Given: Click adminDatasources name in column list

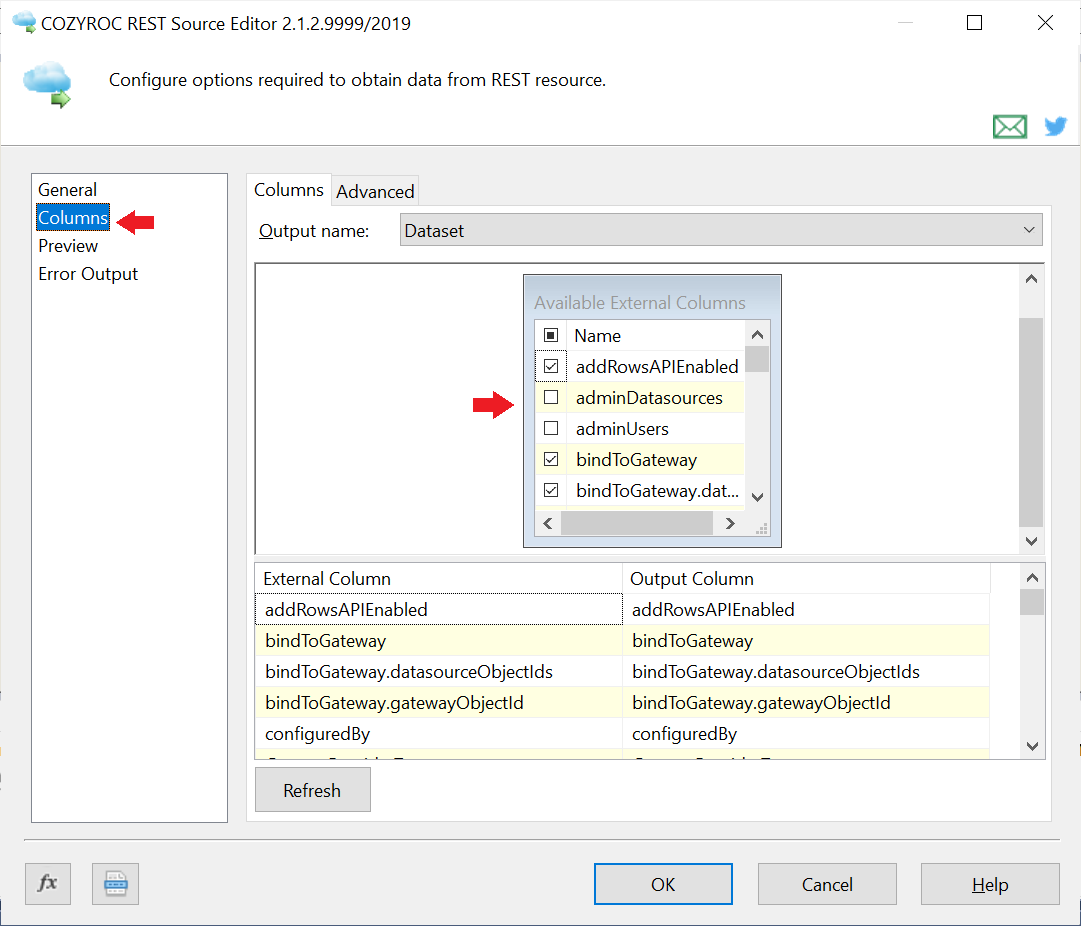Looking at the screenshot, I should (x=649, y=398).
